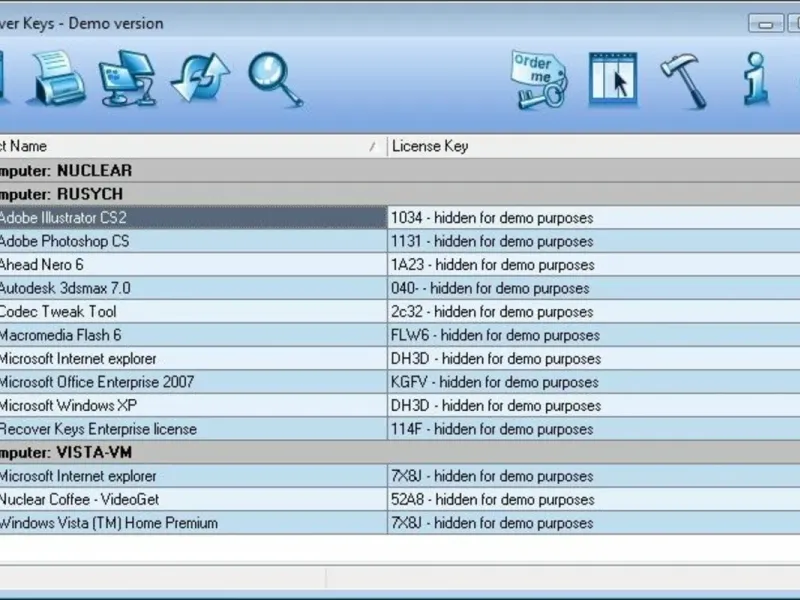The image size is (800, 600).
Task: Click the '52A8 - hidden' license key cell
Action: pyautogui.click(x=594, y=499)
